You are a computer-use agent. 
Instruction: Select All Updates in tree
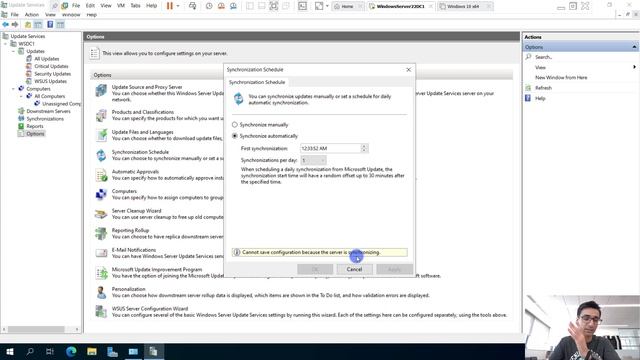47,59
